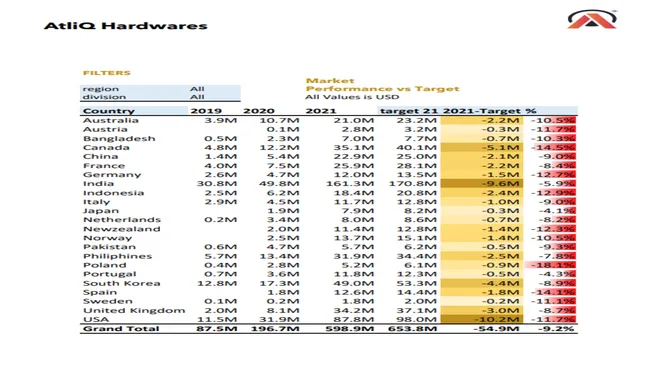Viewport: 650px width, 366px height.
Task: Select United Kingdom's target 37.1M
Action: point(417,310)
